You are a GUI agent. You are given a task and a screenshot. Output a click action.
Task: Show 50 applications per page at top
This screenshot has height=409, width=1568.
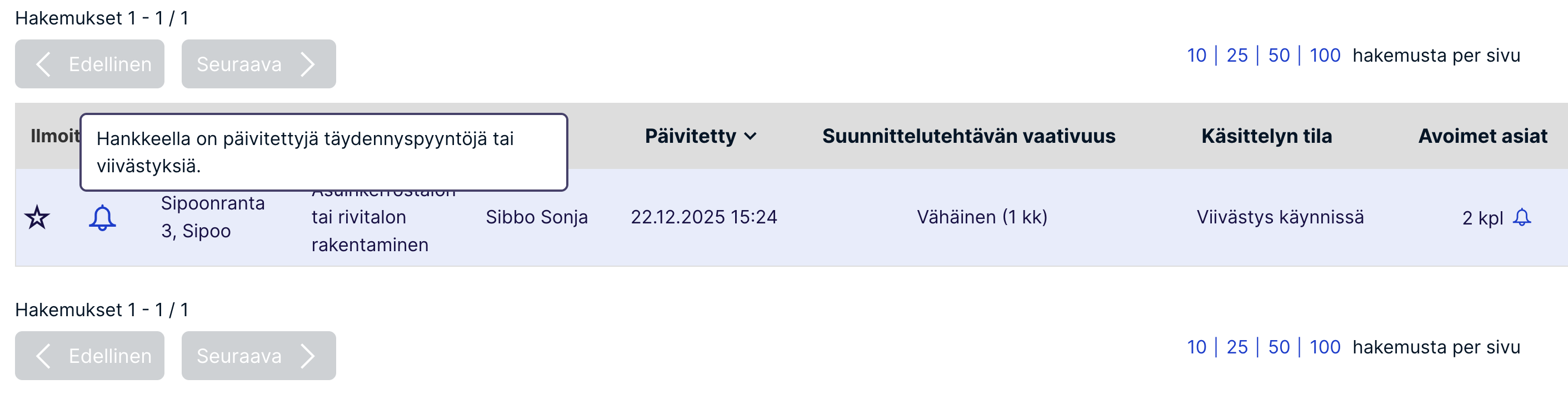pyautogui.click(x=1279, y=56)
